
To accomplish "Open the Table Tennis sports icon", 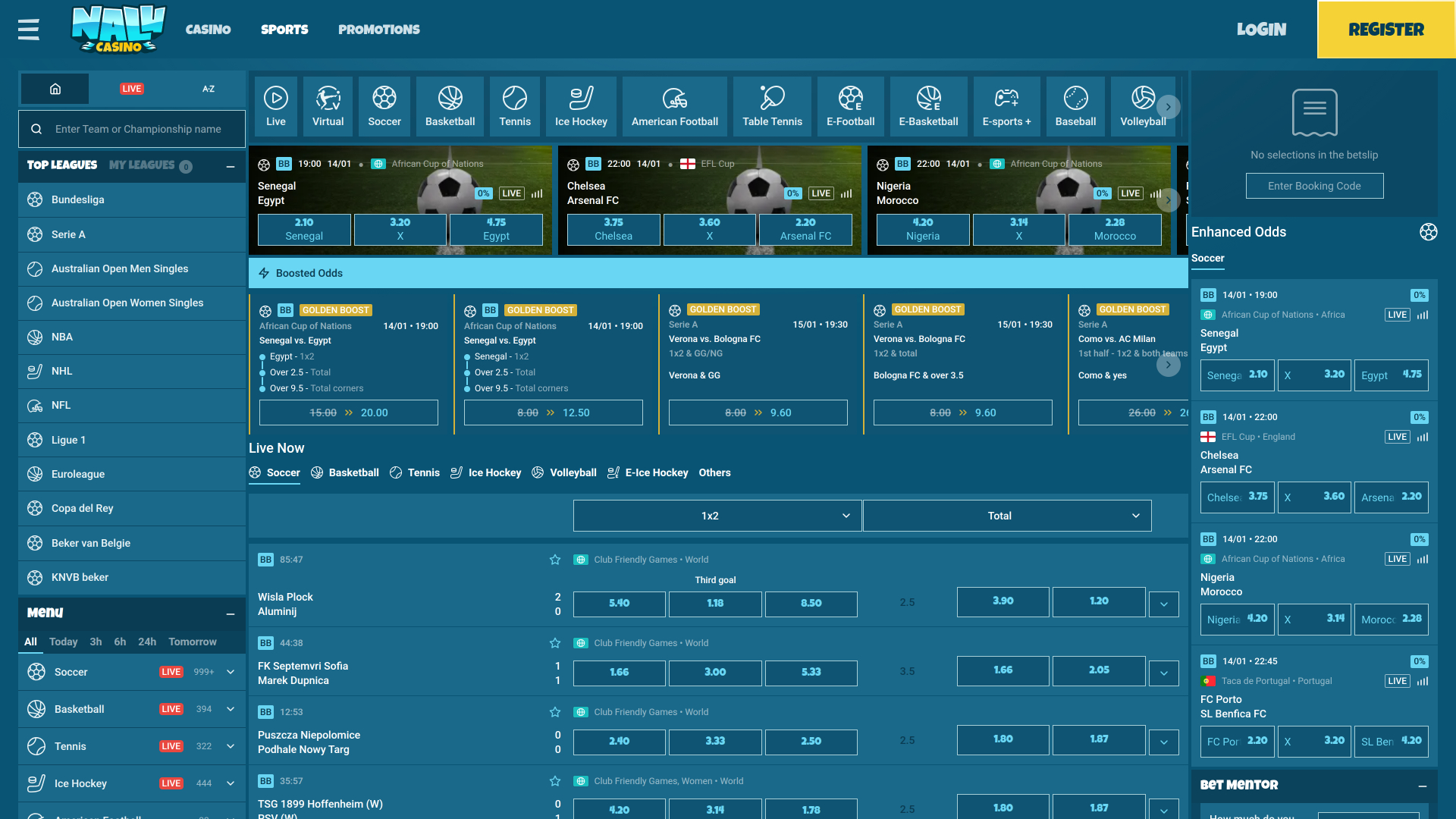I will point(771,106).
